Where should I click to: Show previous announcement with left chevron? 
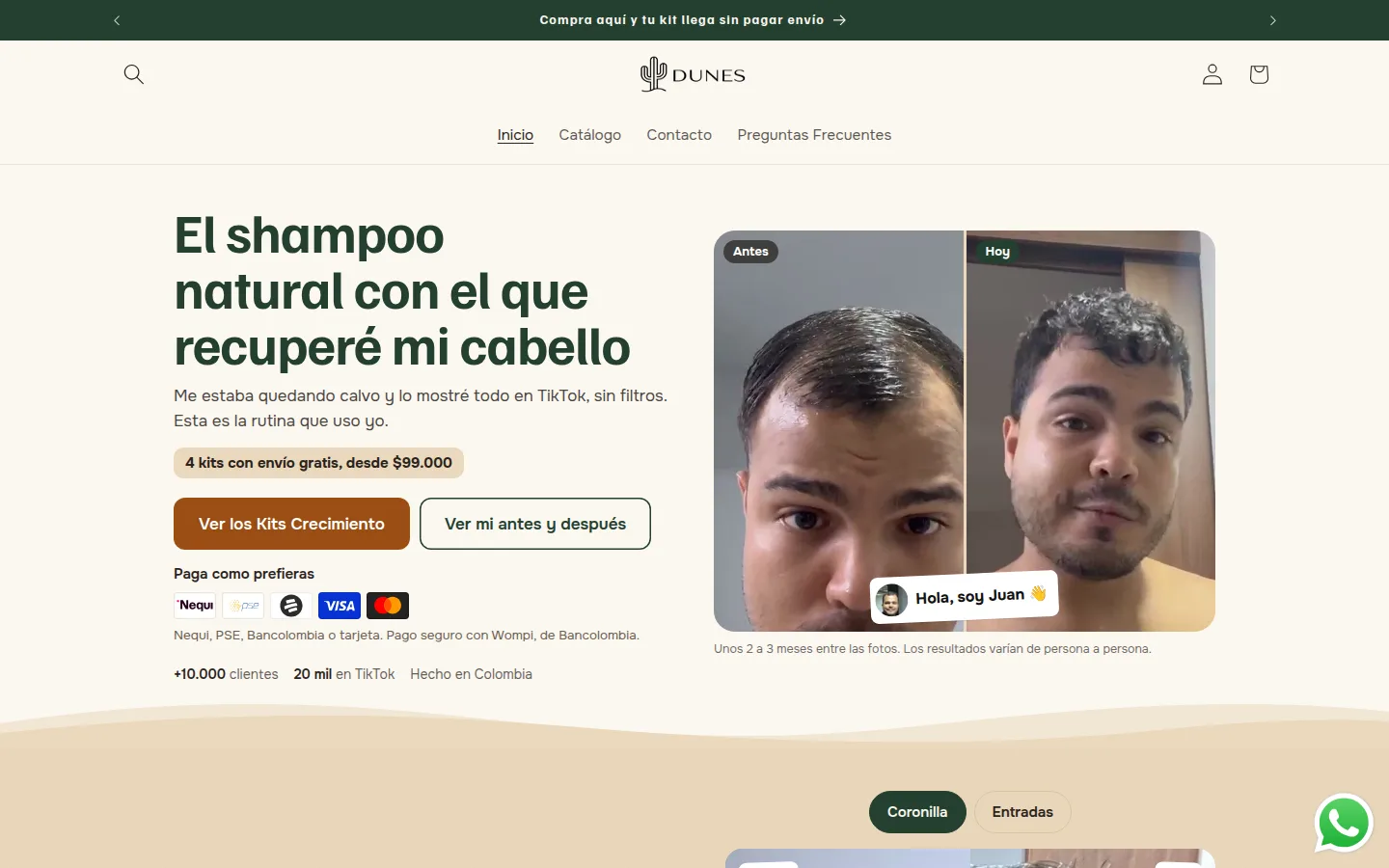point(117,20)
